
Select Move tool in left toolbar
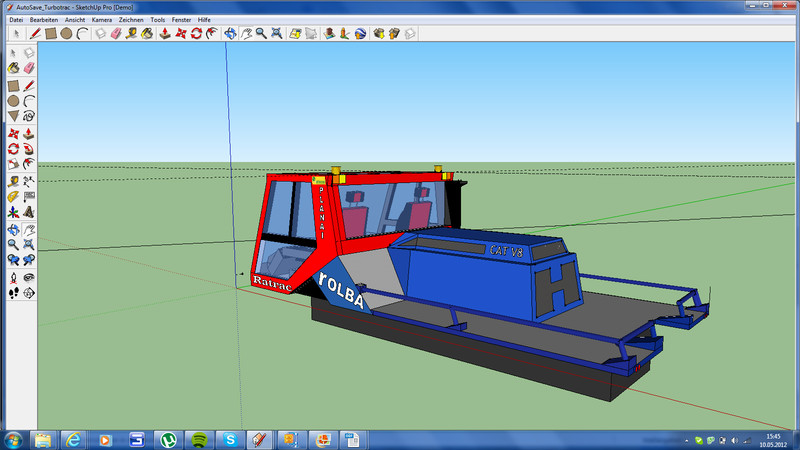(x=13, y=134)
